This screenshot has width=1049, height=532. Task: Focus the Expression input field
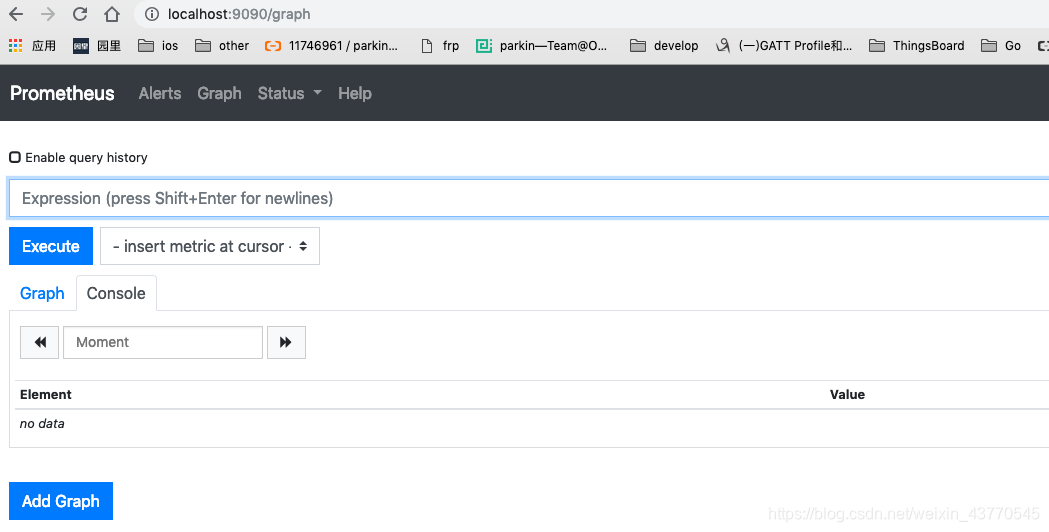tap(529, 198)
